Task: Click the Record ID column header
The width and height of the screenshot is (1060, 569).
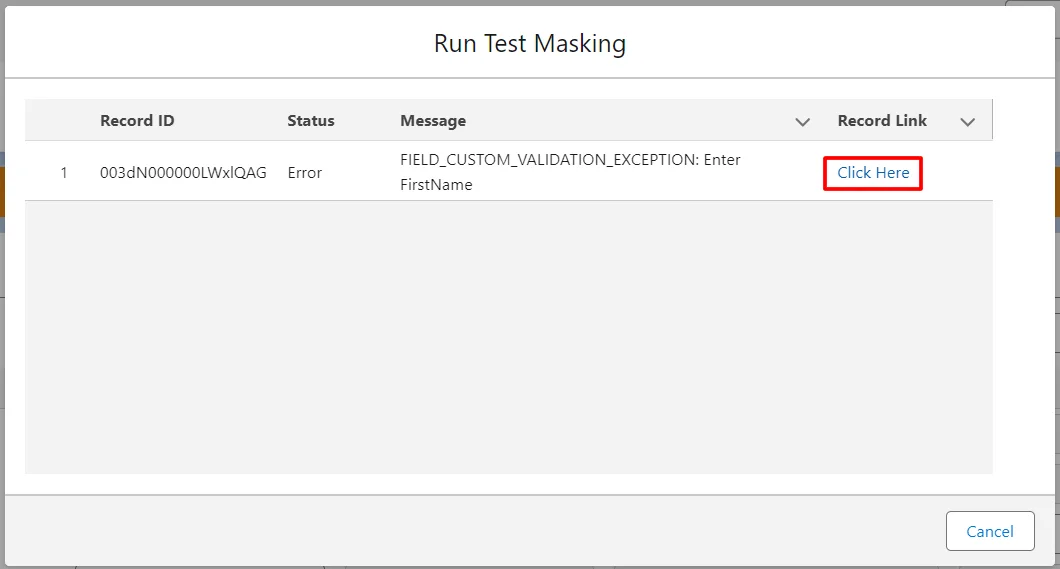Action: coord(137,121)
